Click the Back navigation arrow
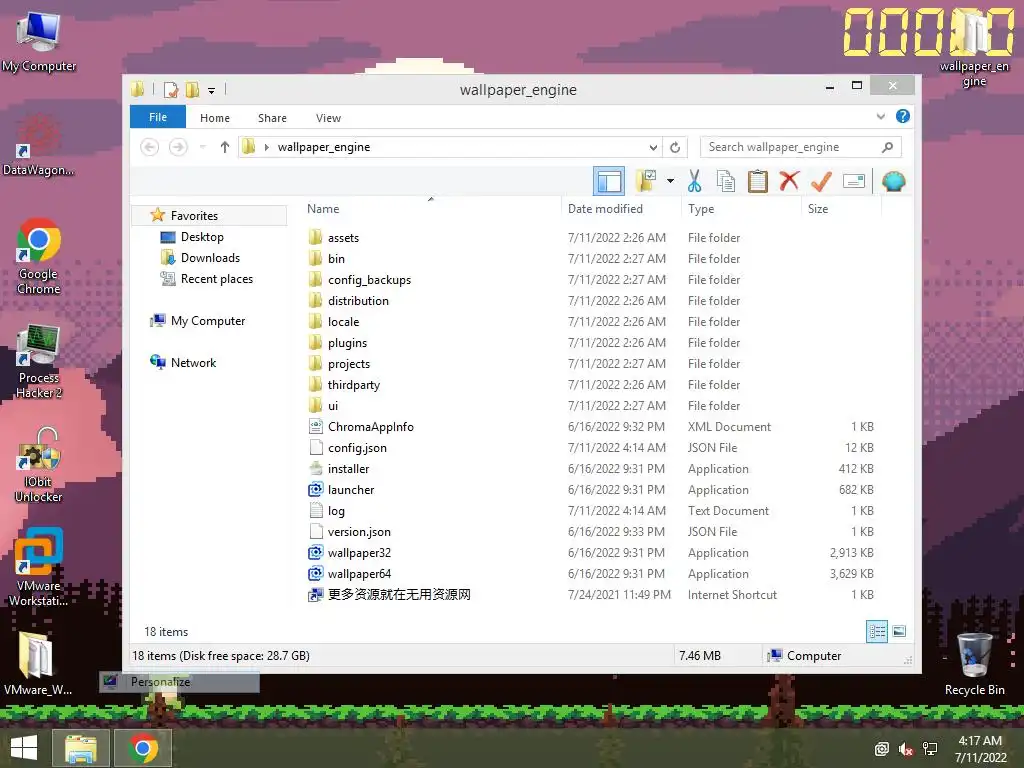Viewport: 1024px width, 768px height. click(x=150, y=147)
